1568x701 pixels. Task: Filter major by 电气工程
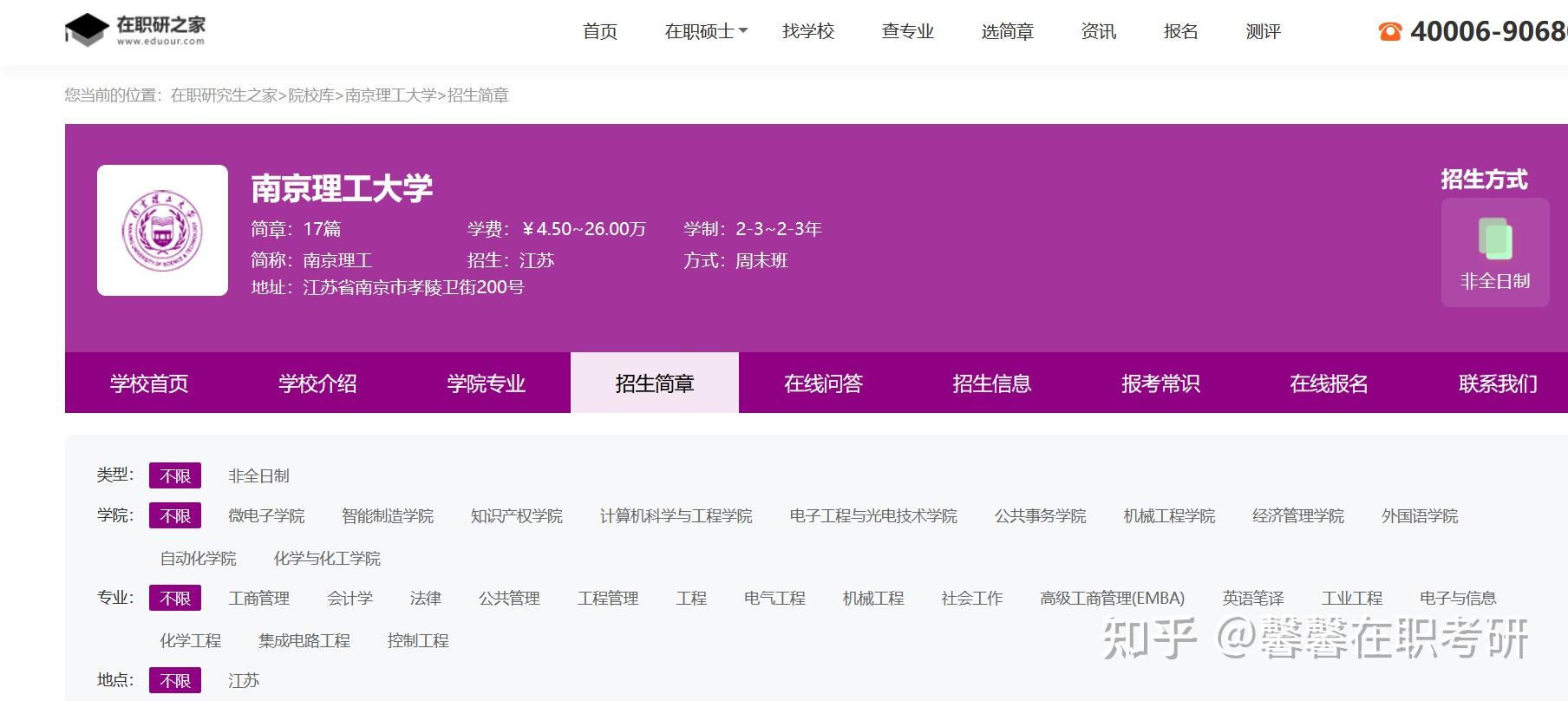774,598
